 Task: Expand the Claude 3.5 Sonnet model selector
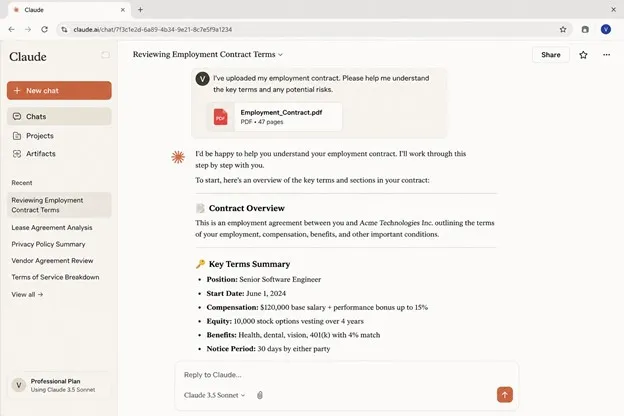(x=214, y=395)
